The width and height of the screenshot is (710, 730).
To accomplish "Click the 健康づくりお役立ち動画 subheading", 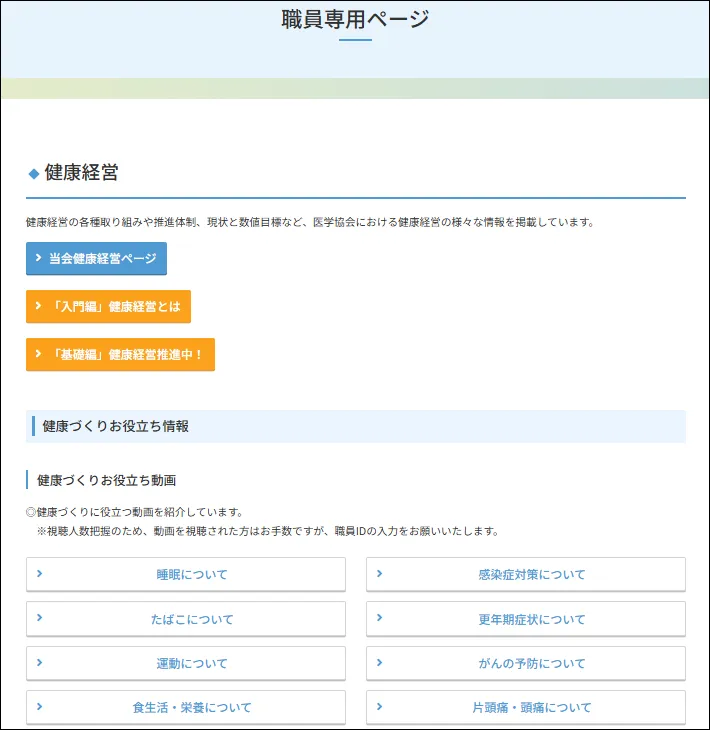I will point(107,480).
